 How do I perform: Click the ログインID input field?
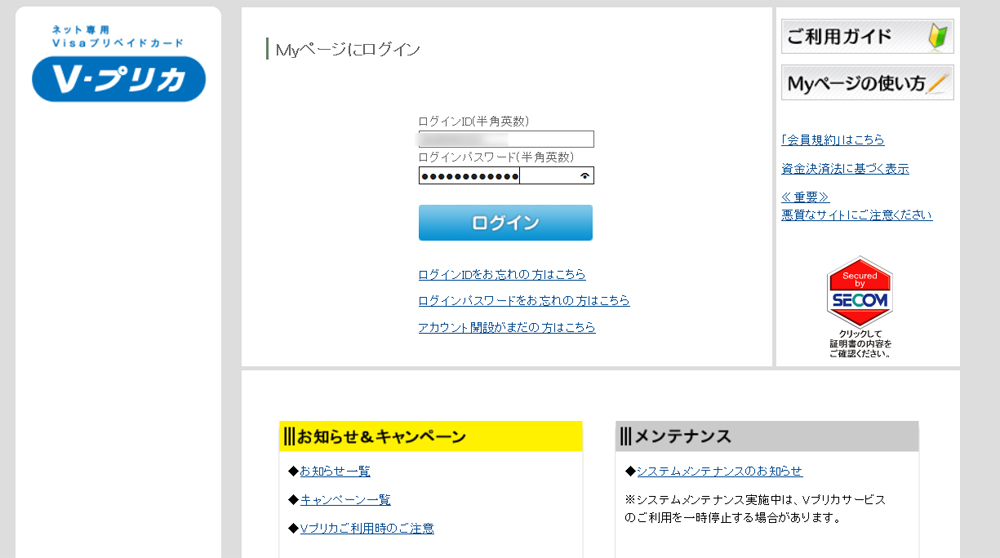(x=506, y=139)
